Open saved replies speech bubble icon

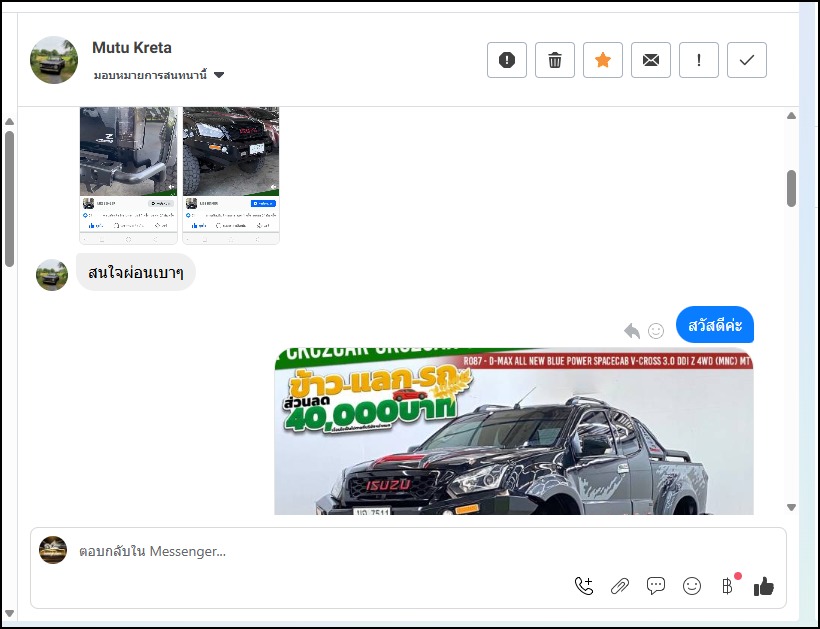coord(656,586)
